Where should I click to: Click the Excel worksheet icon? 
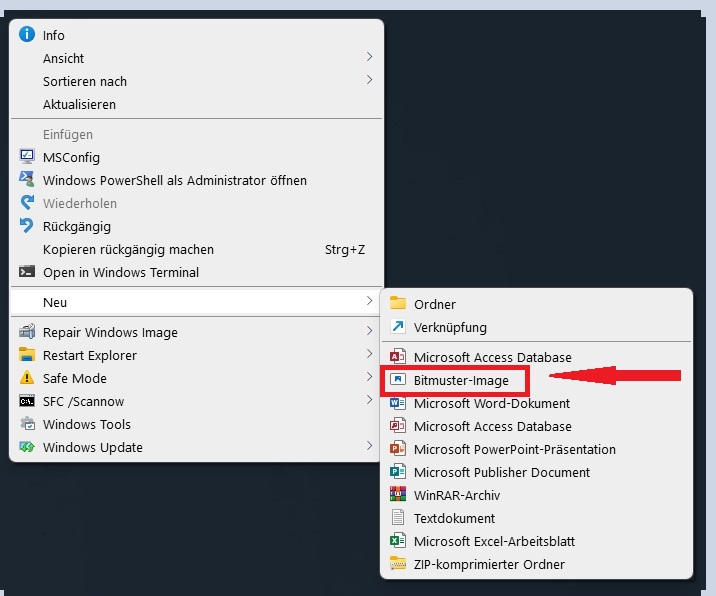(x=398, y=541)
